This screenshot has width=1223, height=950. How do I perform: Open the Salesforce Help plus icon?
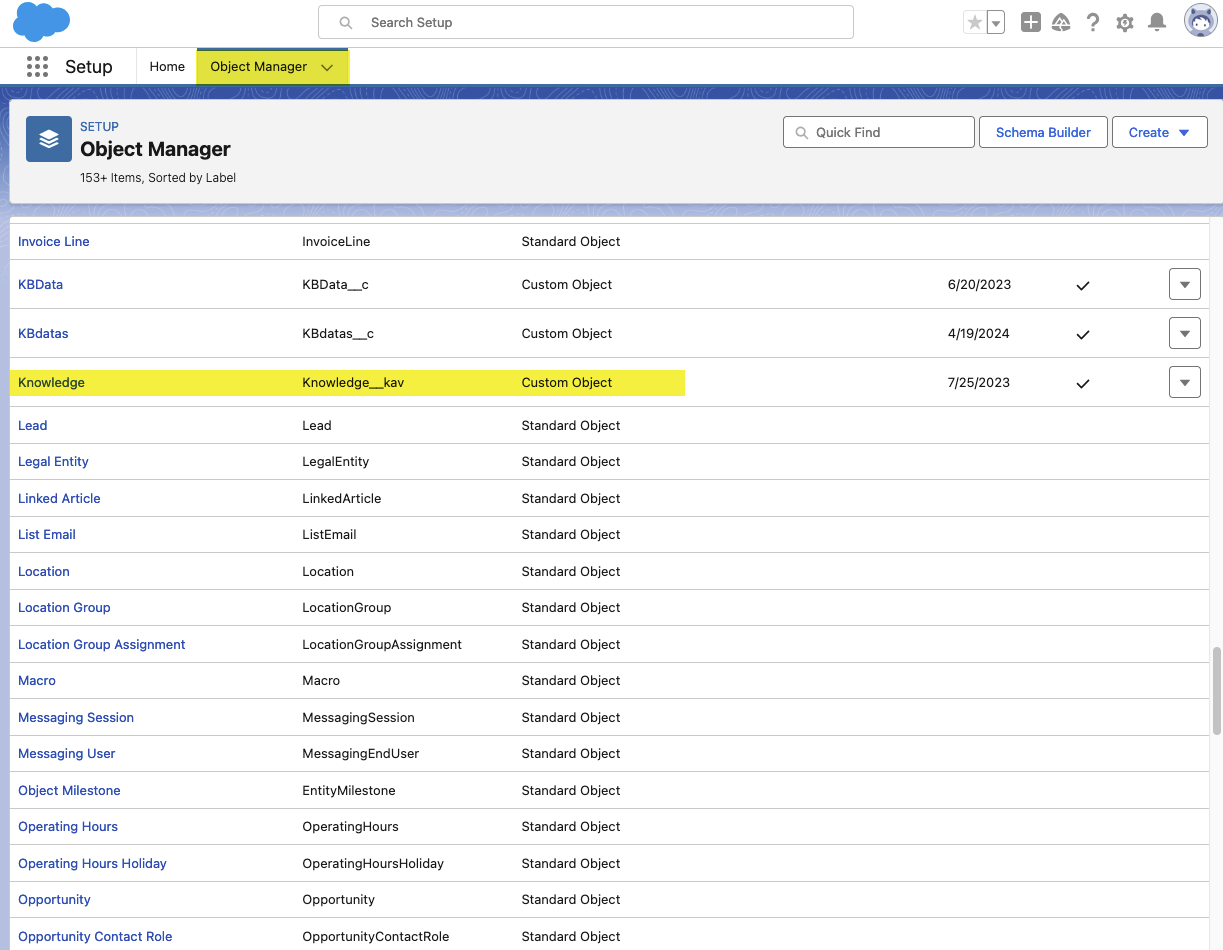tap(1030, 21)
